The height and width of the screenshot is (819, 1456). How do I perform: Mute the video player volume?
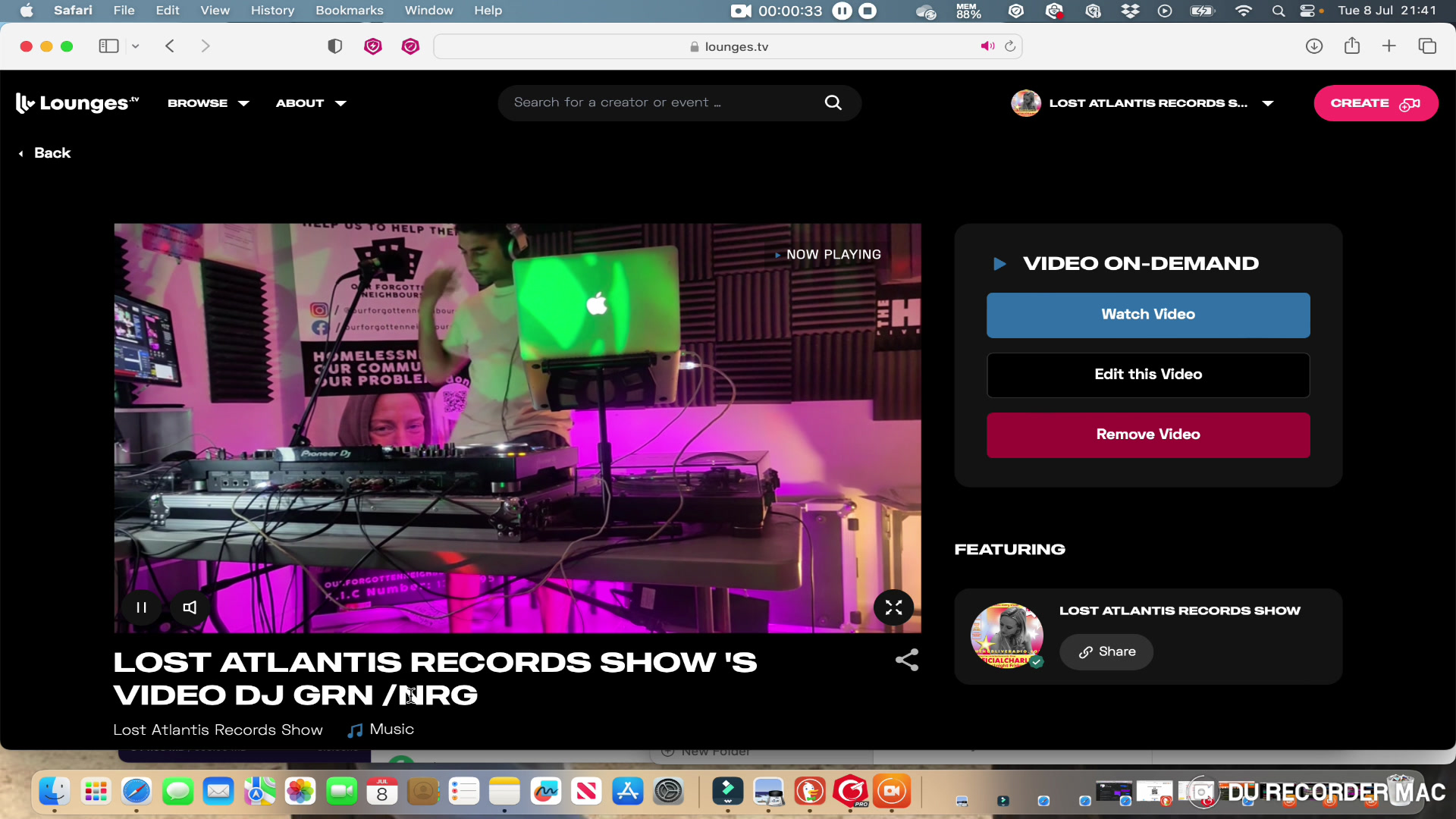(x=190, y=607)
